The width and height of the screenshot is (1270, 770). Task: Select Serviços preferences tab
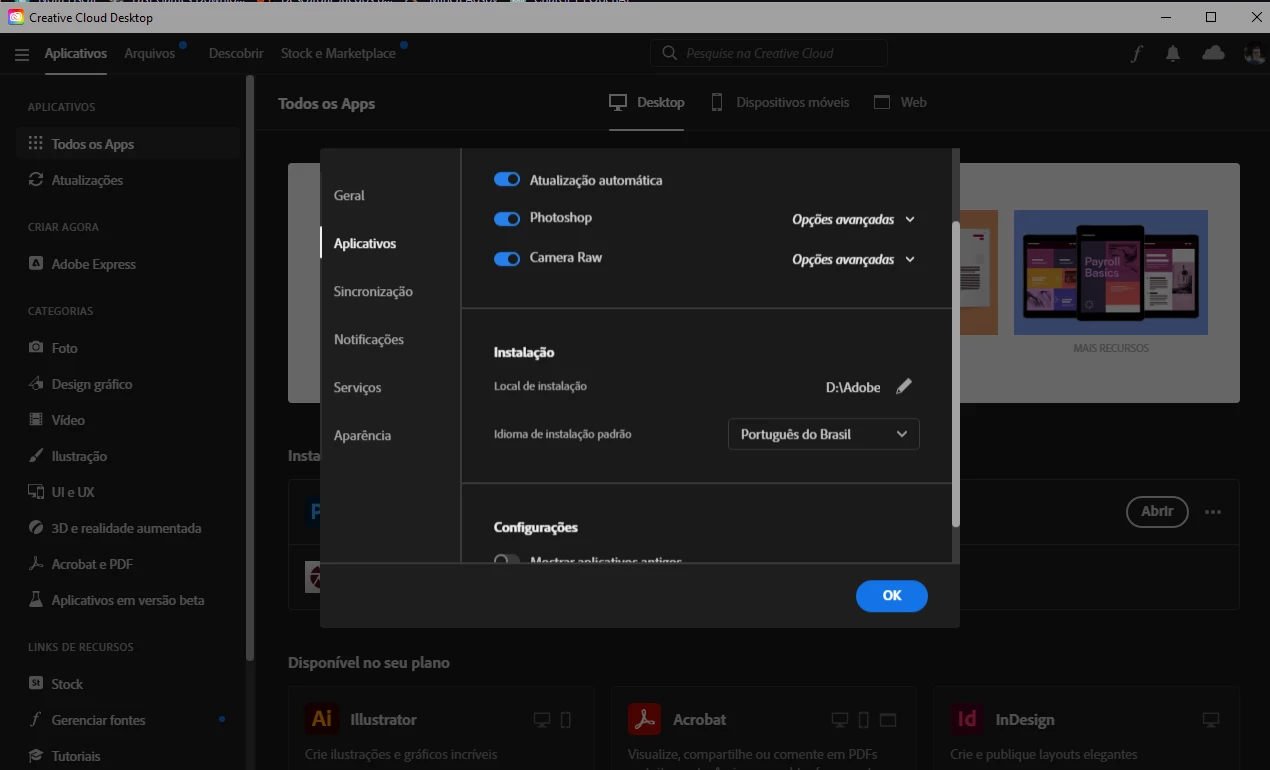coord(357,388)
